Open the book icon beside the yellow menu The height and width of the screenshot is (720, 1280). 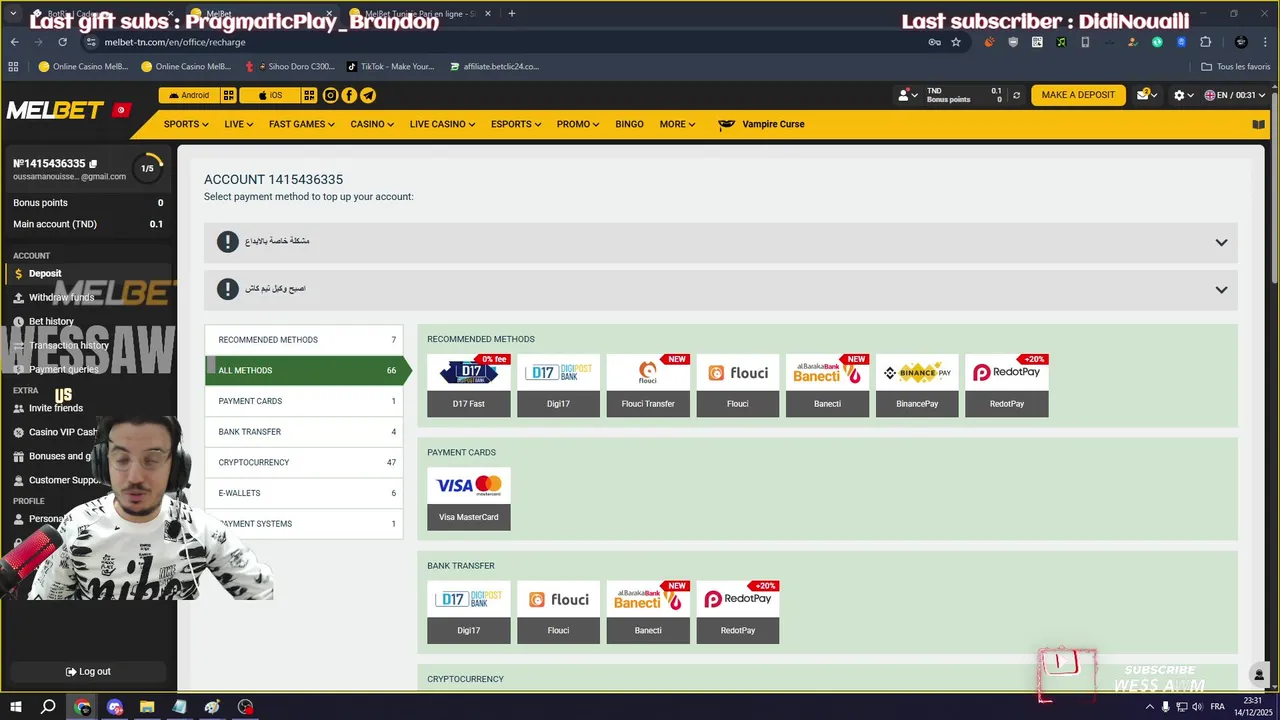point(1259,125)
